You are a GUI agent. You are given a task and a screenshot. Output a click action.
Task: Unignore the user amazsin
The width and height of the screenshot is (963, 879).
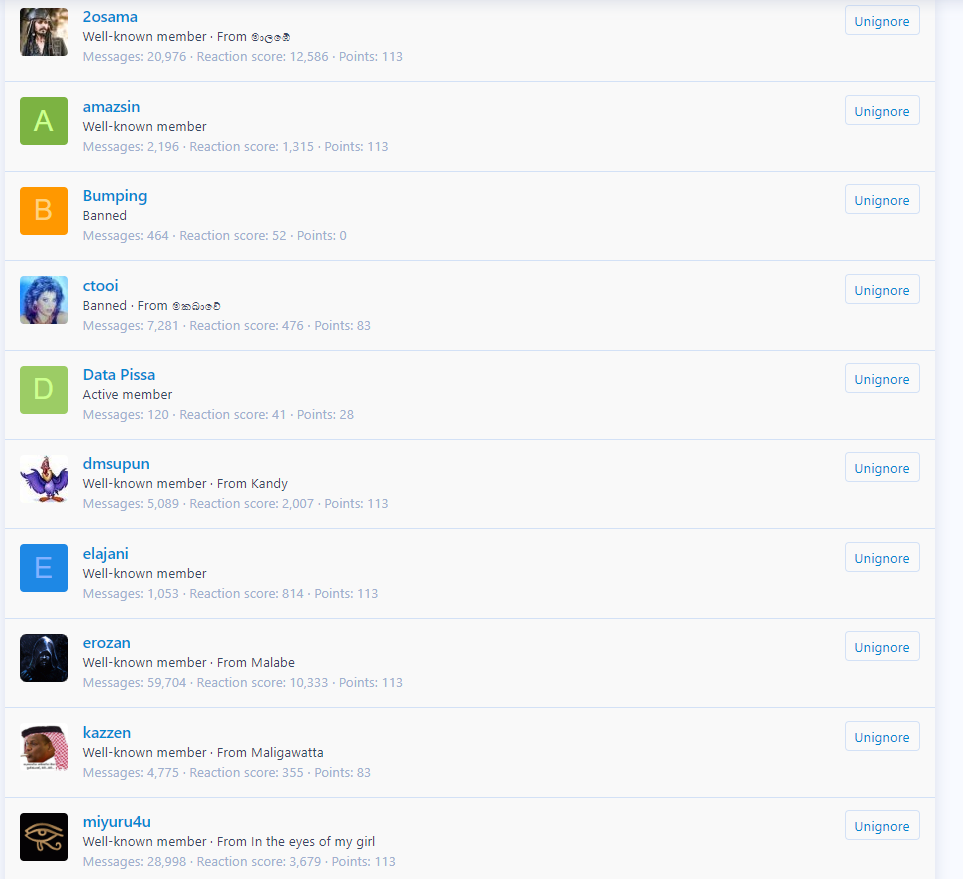click(882, 111)
